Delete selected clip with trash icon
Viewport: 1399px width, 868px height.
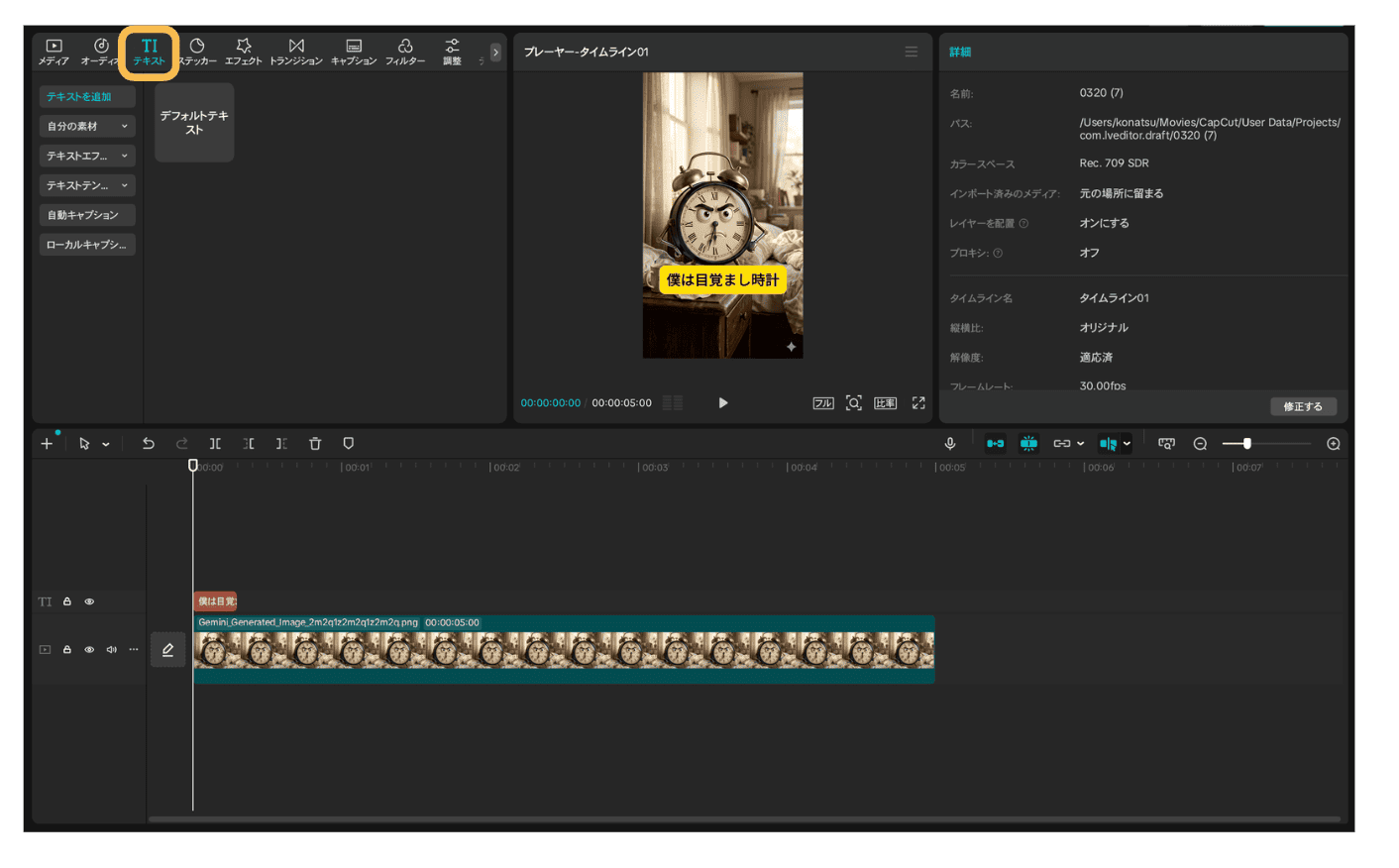point(315,444)
